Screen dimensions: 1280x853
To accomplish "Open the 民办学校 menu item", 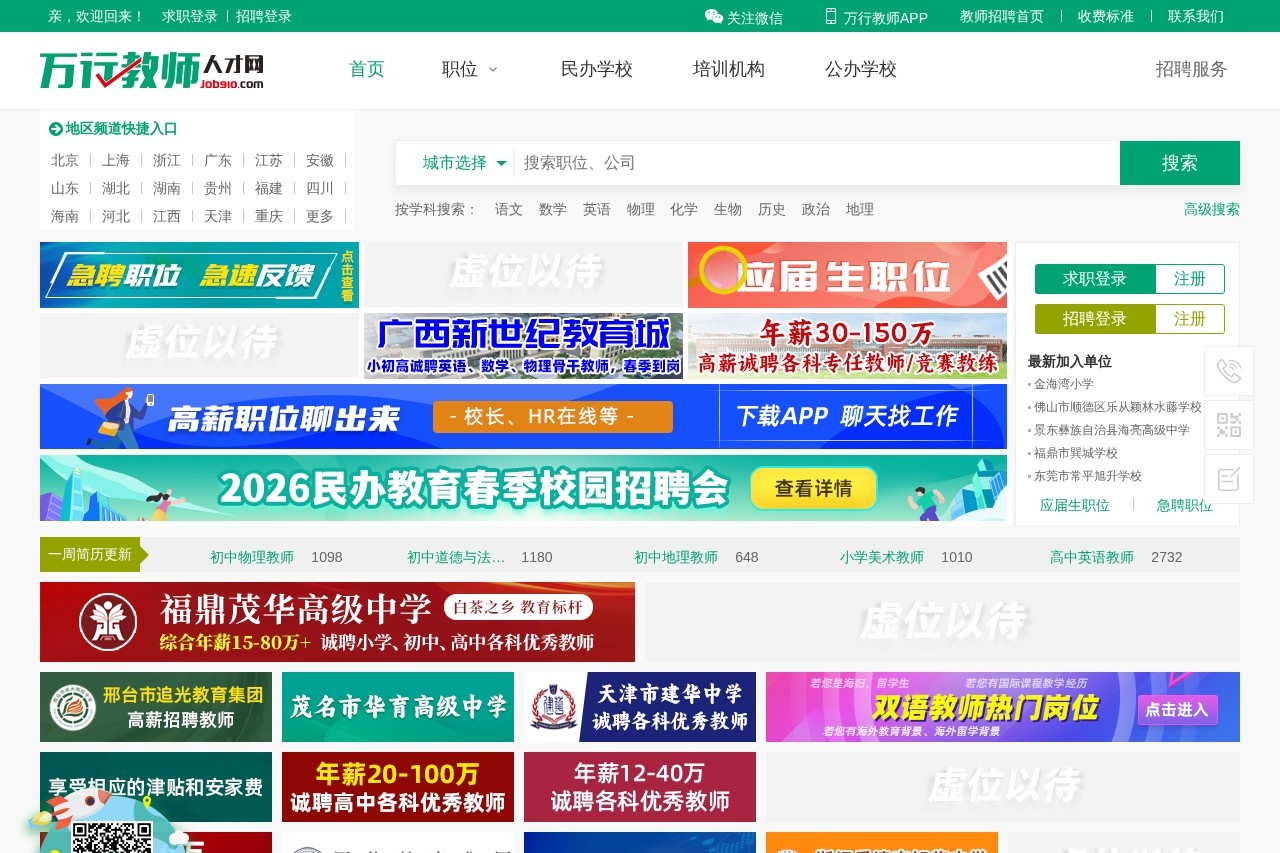I will tap(597, 69).
